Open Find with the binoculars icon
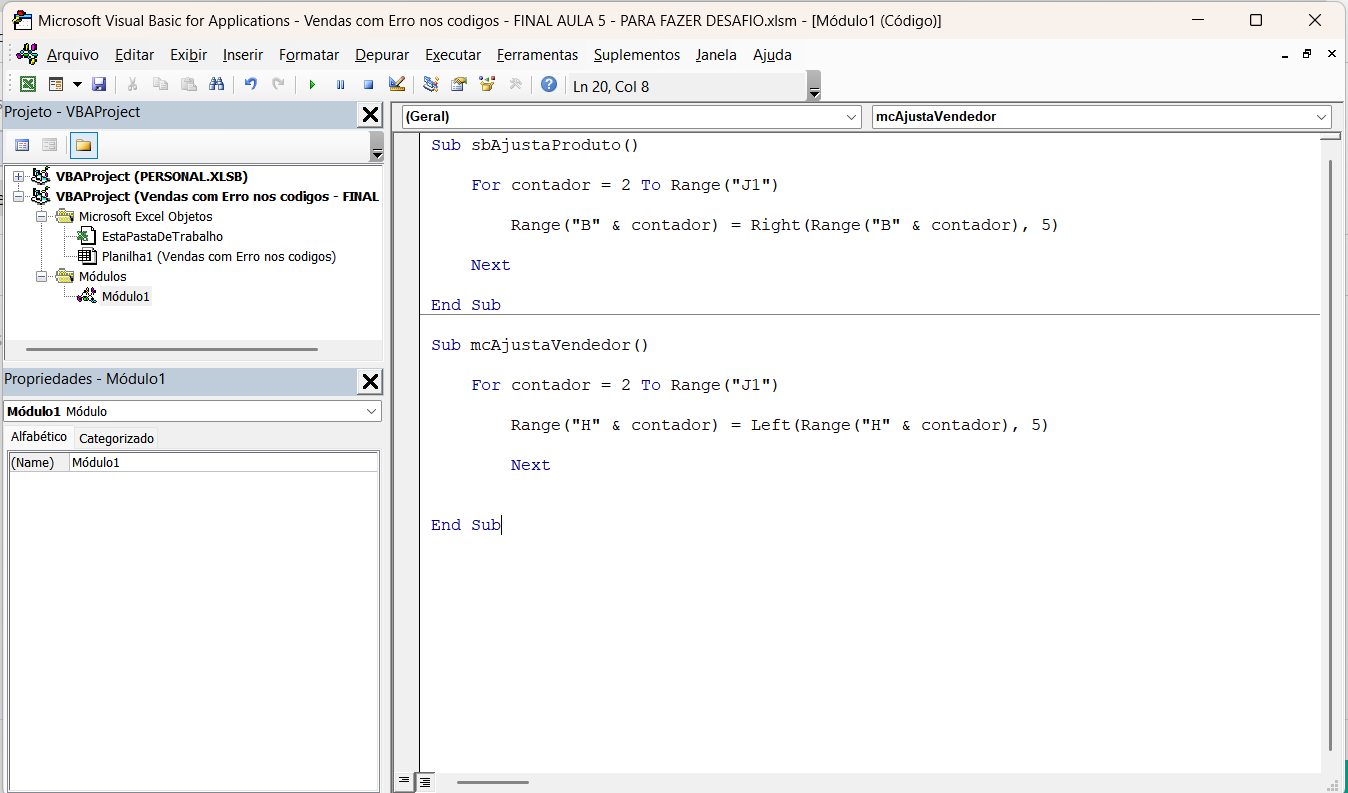 (216, 85)
